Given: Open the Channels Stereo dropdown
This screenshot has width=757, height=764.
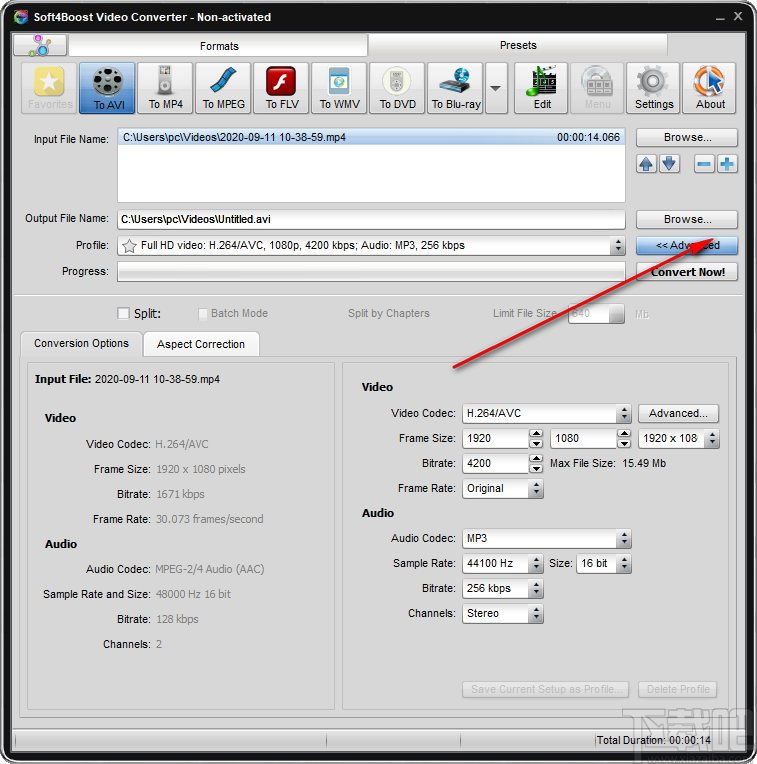Looking at the screenshot, I should (536, 614).
